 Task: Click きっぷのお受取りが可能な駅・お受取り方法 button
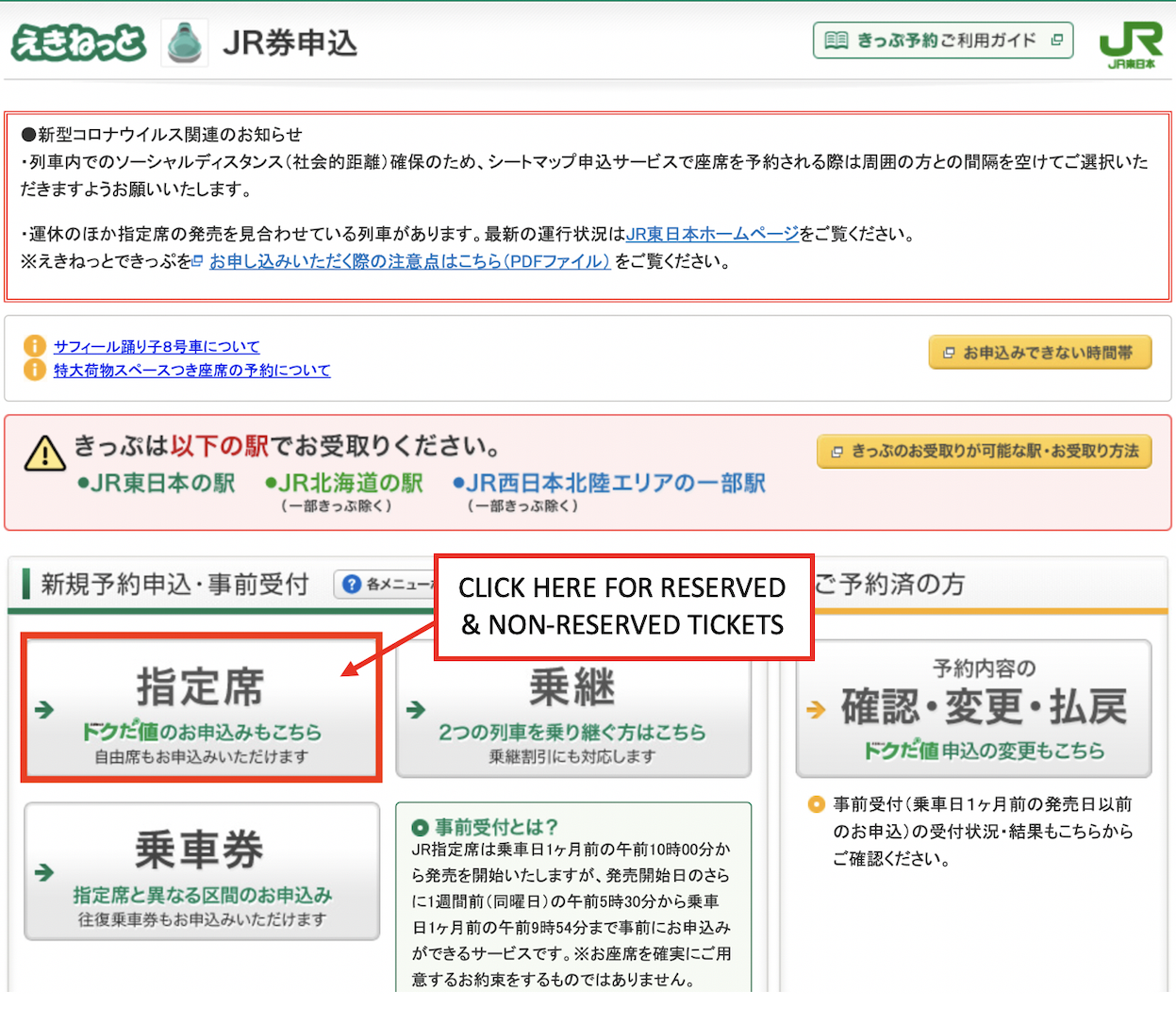[x=984, y=452]
